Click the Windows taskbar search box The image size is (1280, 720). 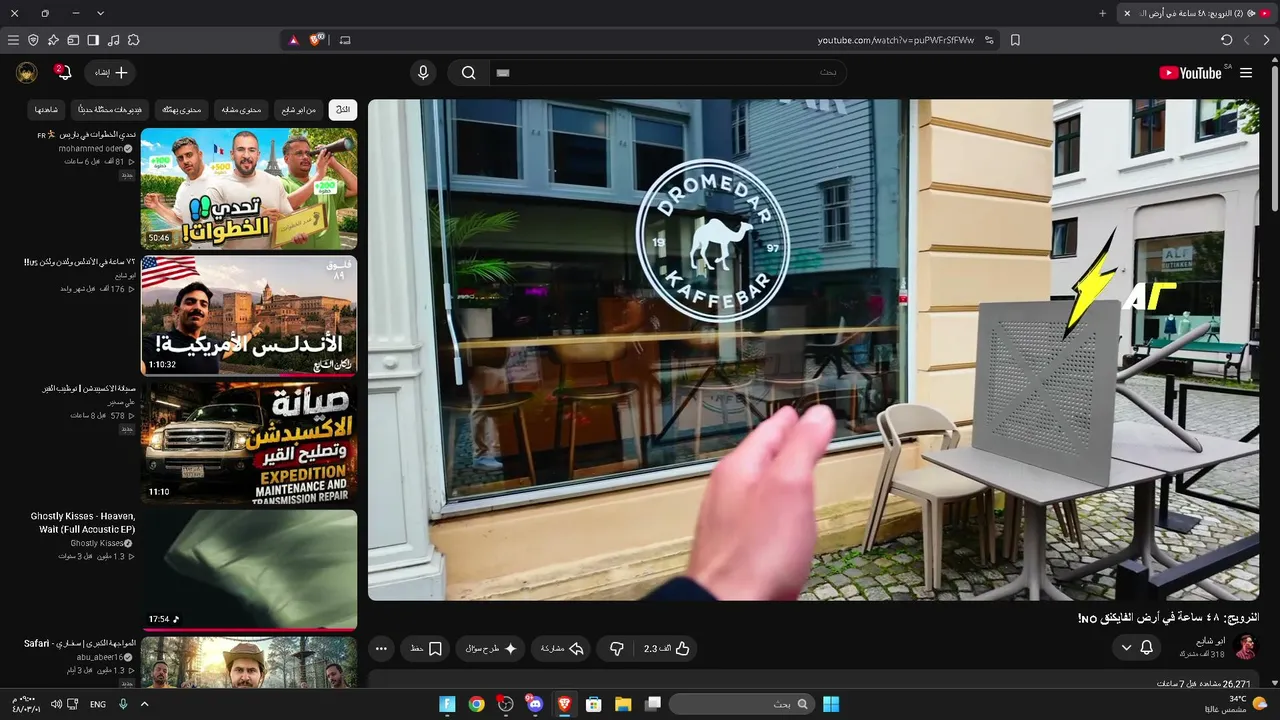741,704
